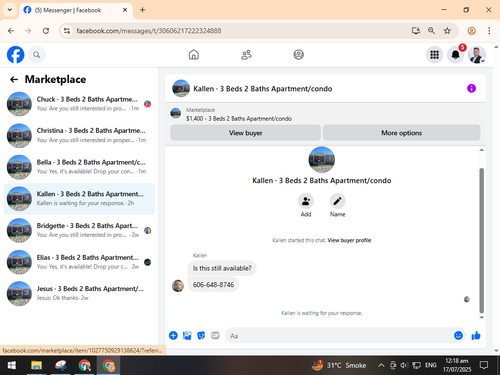Open the Friends icon in top navigation
The height and width of the screenshot is (375, 500).
246,55
